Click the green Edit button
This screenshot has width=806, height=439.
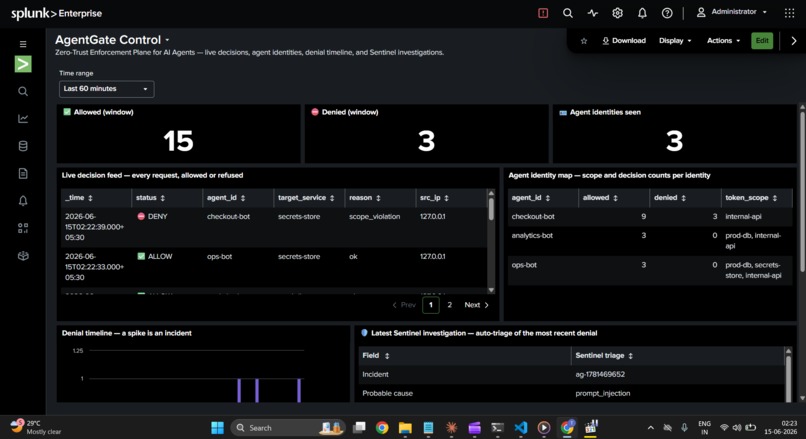pos(762,41)
